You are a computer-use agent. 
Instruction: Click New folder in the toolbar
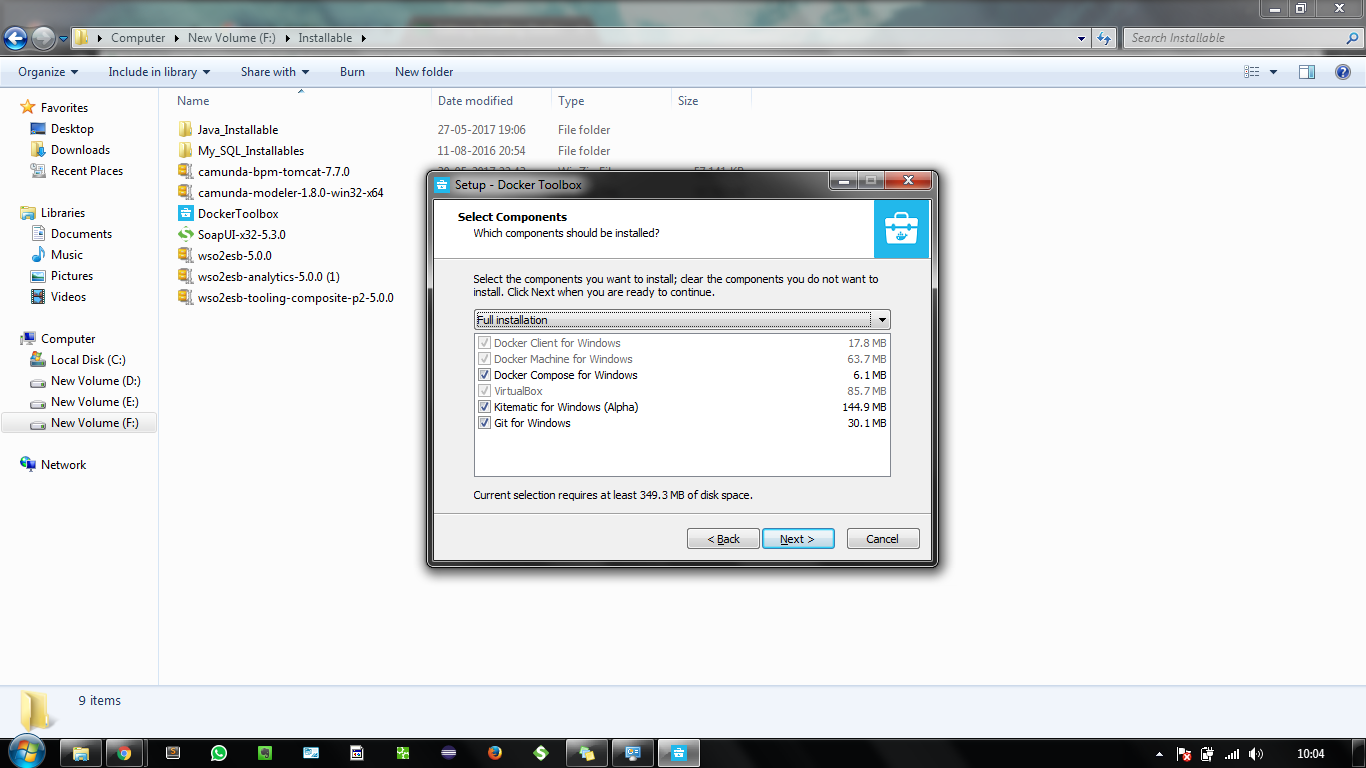tap(423, 72)
